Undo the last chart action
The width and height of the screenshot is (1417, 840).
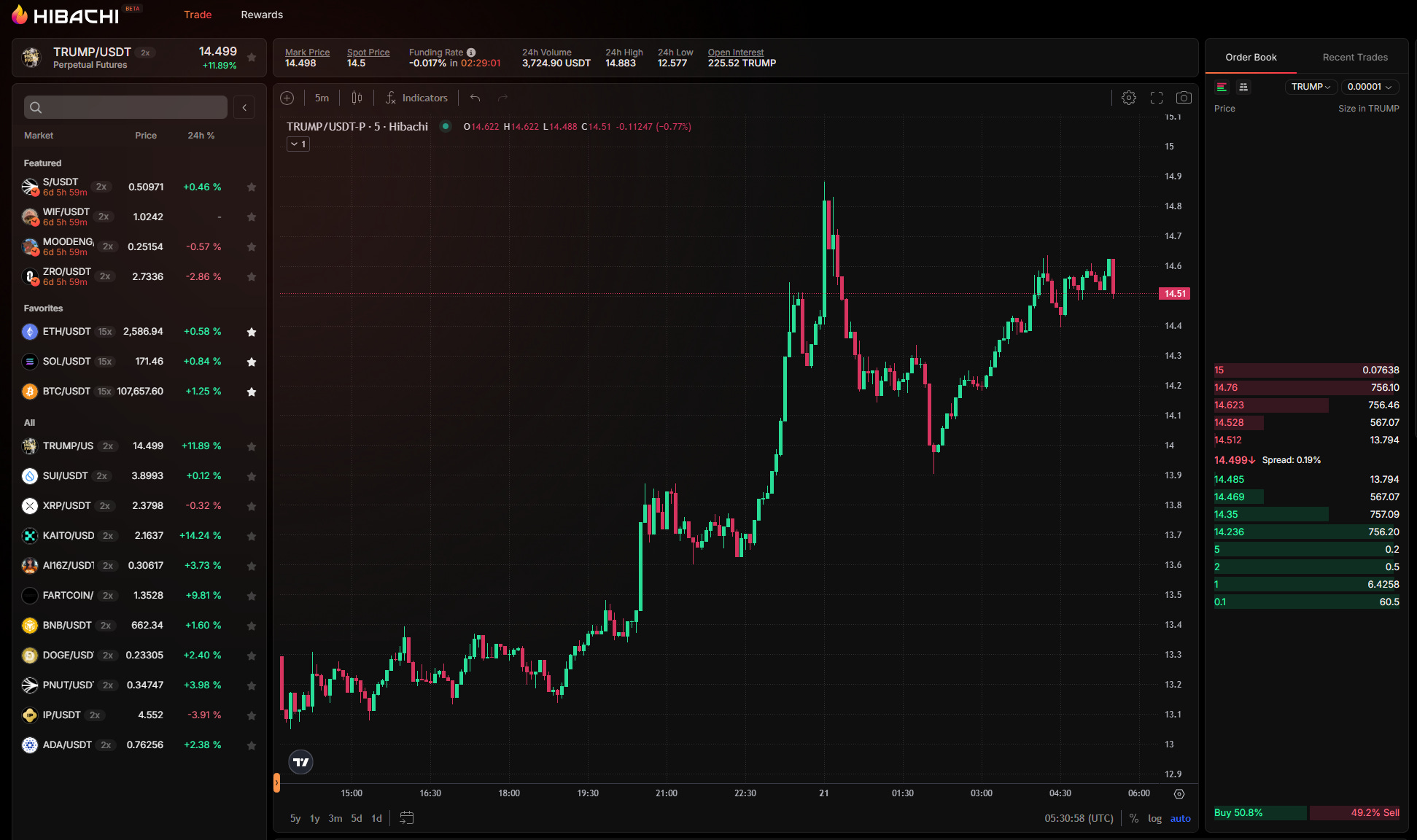(x=475, y=98)
